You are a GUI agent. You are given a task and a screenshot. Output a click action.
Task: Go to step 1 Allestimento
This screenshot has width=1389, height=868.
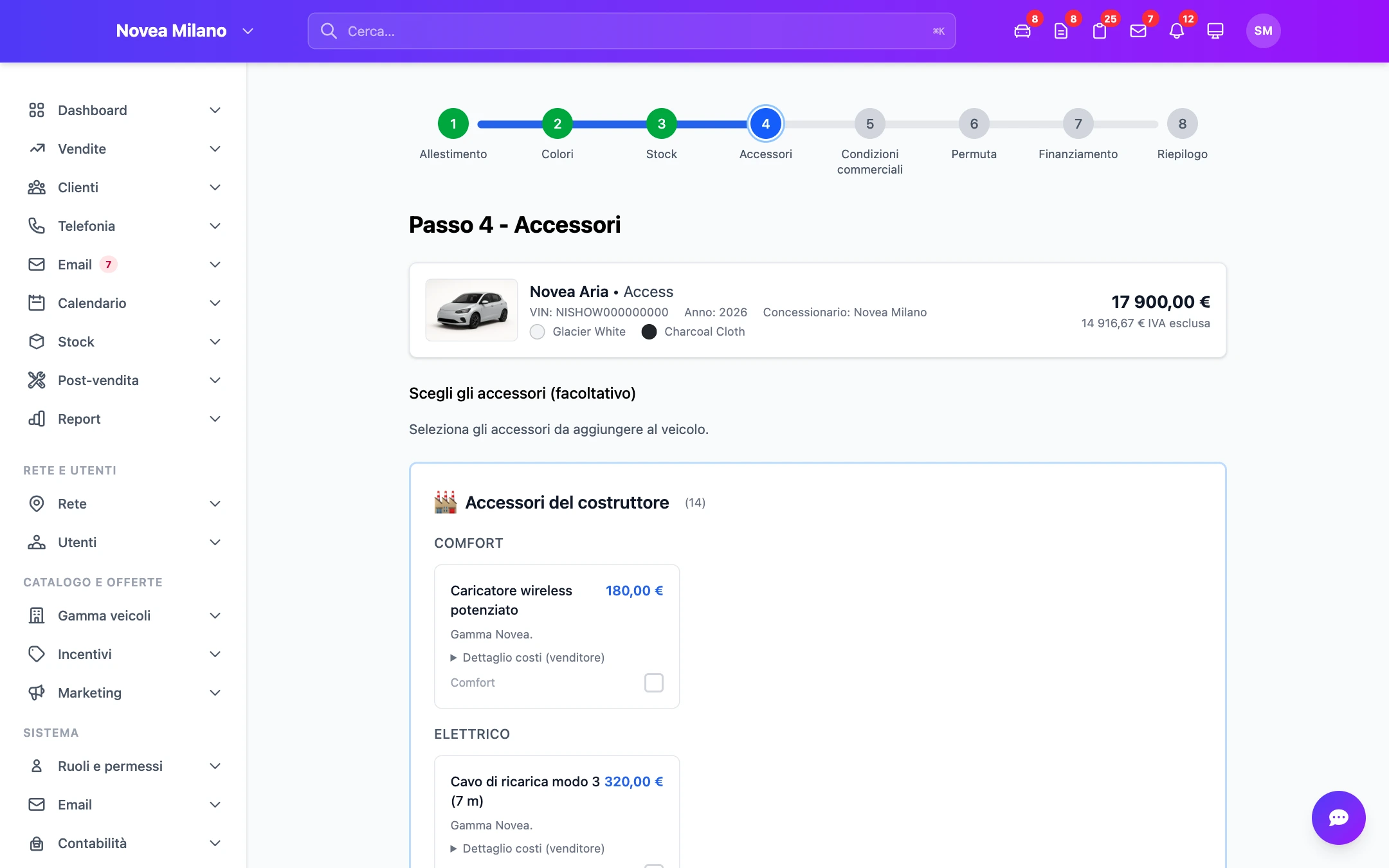click(453, 123)
